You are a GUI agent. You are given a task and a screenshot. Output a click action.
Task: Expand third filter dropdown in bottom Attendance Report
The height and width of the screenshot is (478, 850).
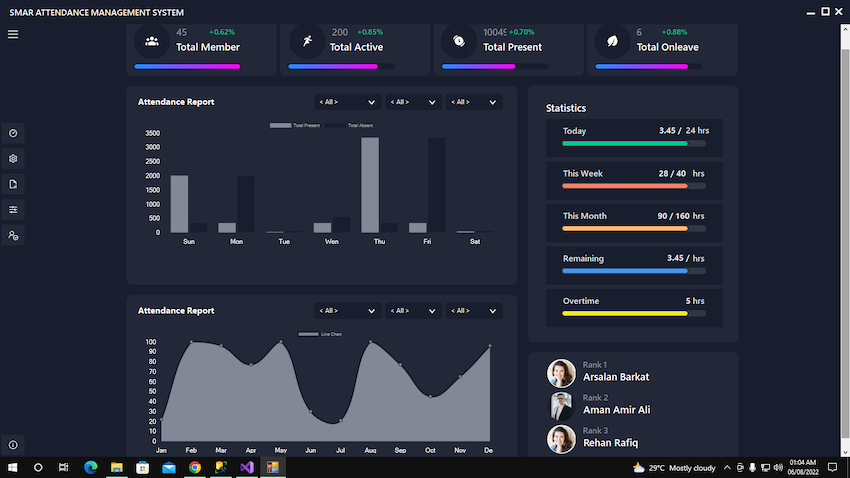474,311
